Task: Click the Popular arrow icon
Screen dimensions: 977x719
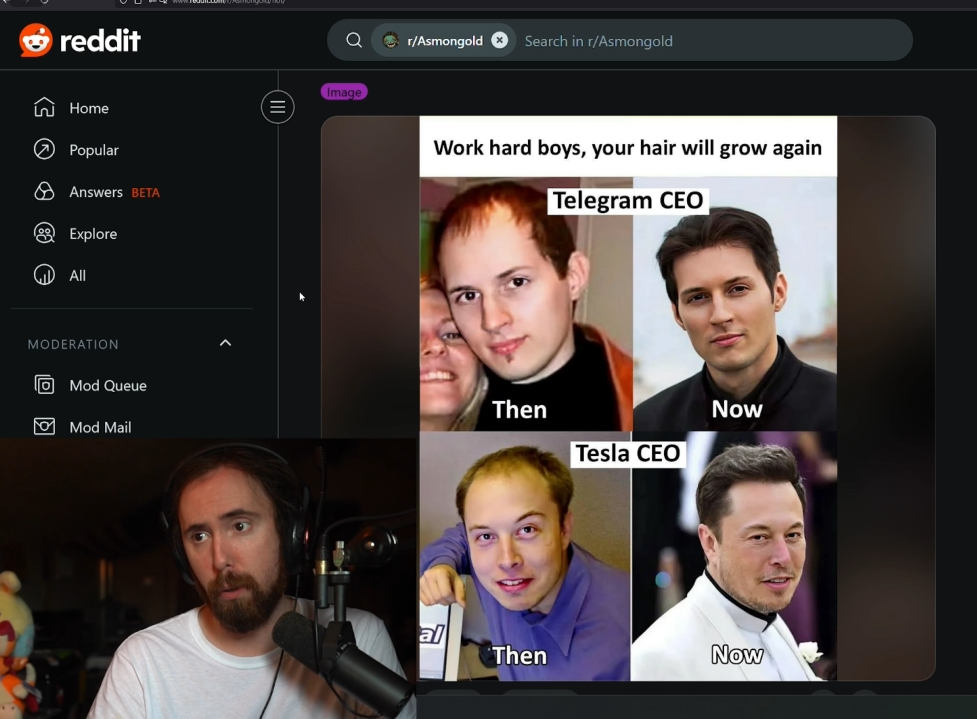Action: pyautogui.click(x=44, y=150)
